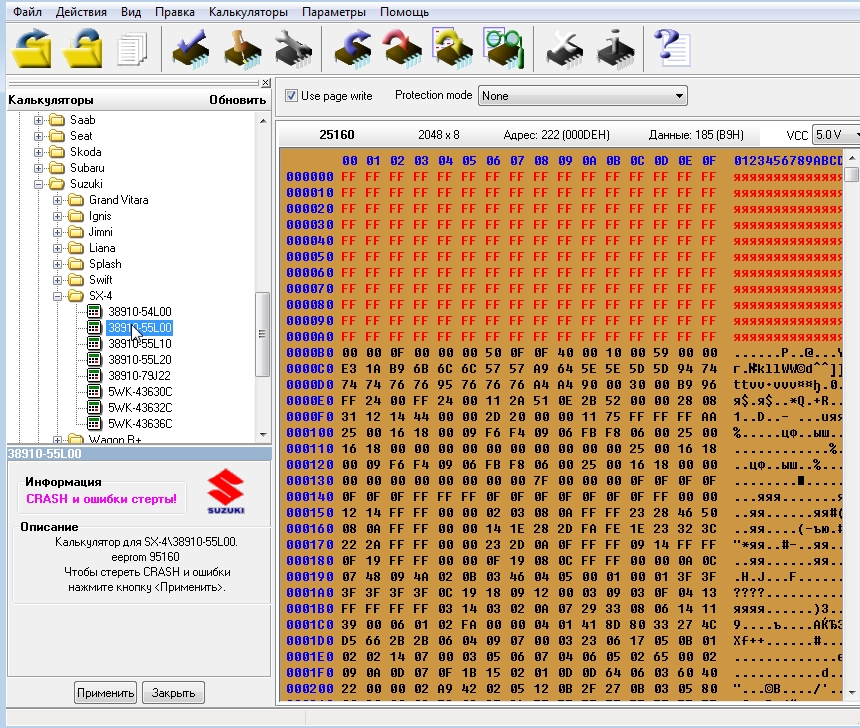Open the VCC voltage dropdown
This screenshot has height=728, width=860.
click(x=836, y=135)
